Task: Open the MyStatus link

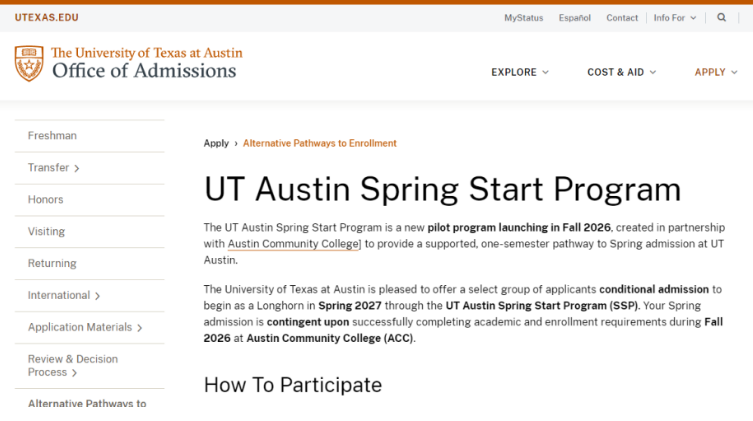Action: [523, 18]
